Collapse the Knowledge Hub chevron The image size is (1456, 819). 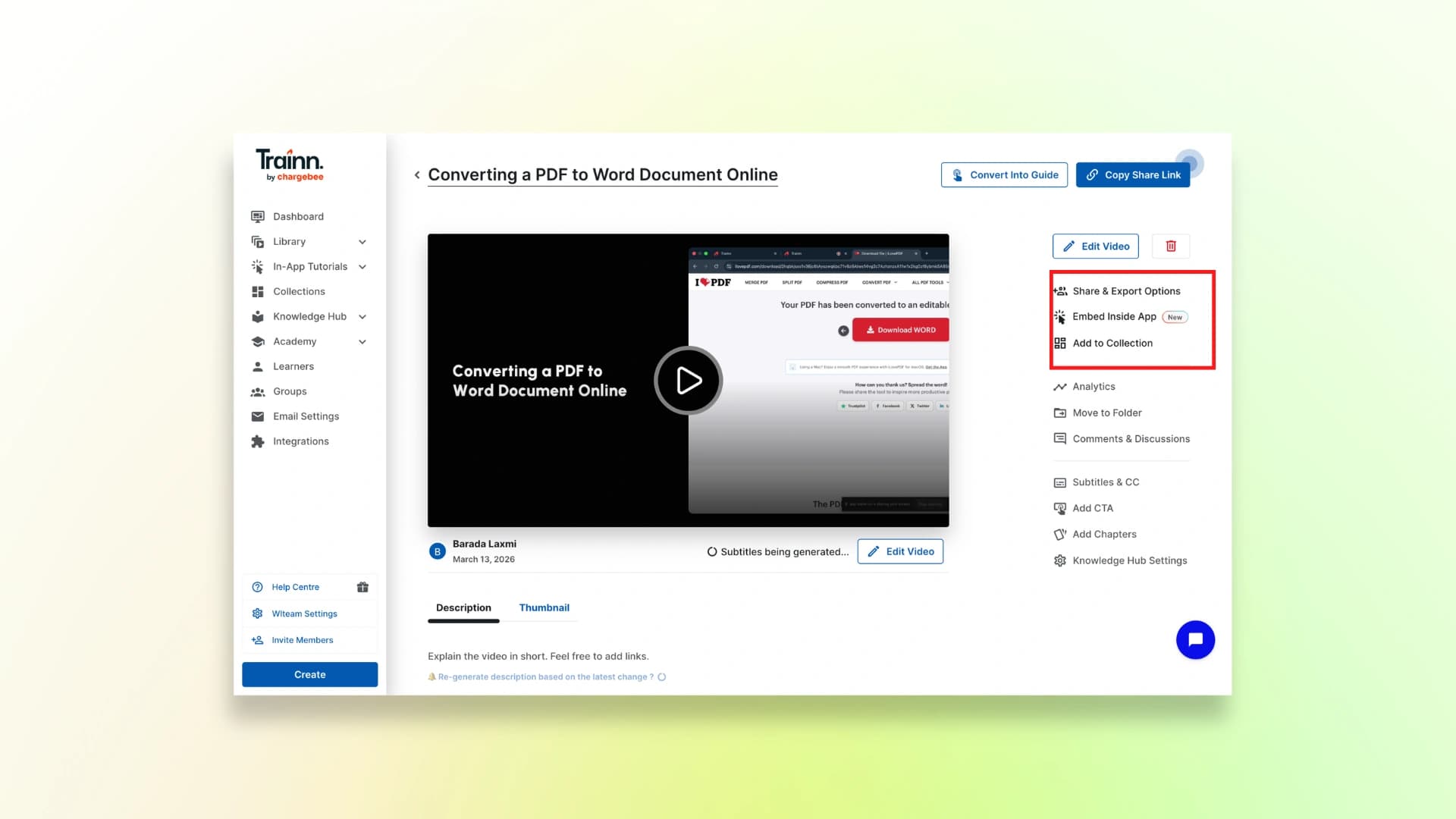click(363, 316)
